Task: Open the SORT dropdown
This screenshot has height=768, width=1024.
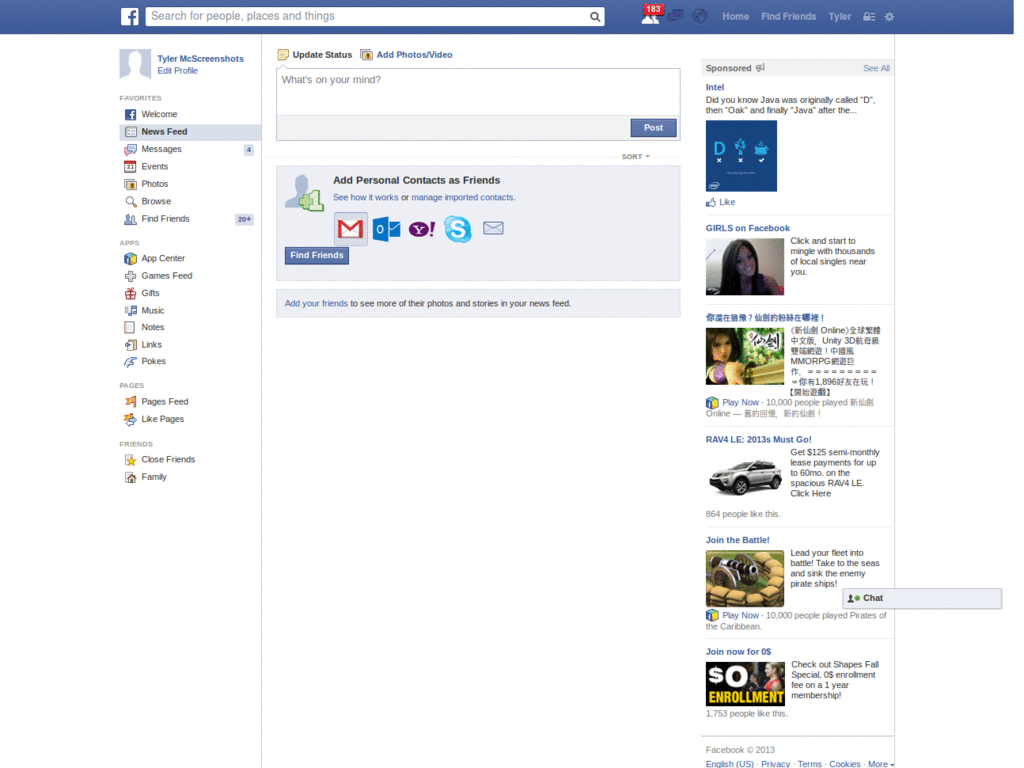Action: click(x=635, y=157)
